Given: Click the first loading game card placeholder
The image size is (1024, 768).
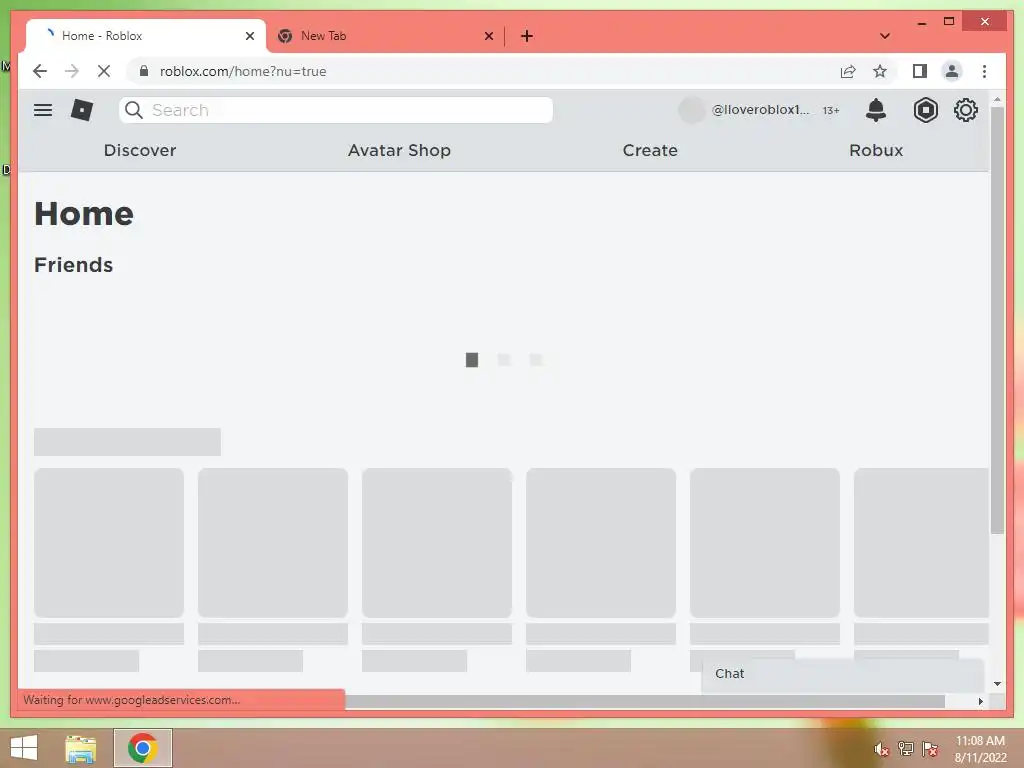Looking at the screenshot, I should pos(109,543).
